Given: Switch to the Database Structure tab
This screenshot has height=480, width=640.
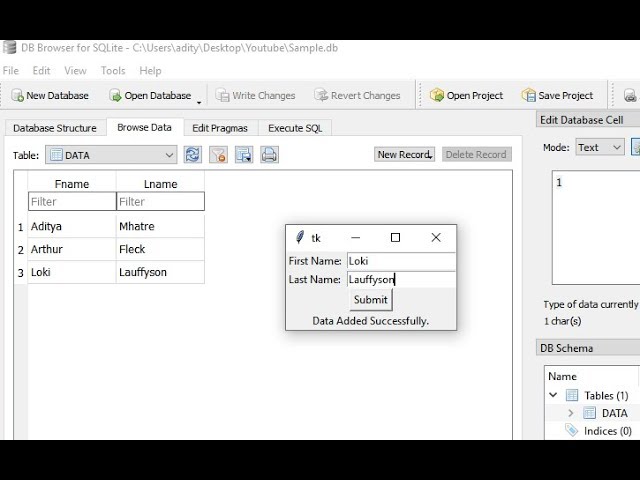Looking at the screenshot, I should click(x=55, y=128).
